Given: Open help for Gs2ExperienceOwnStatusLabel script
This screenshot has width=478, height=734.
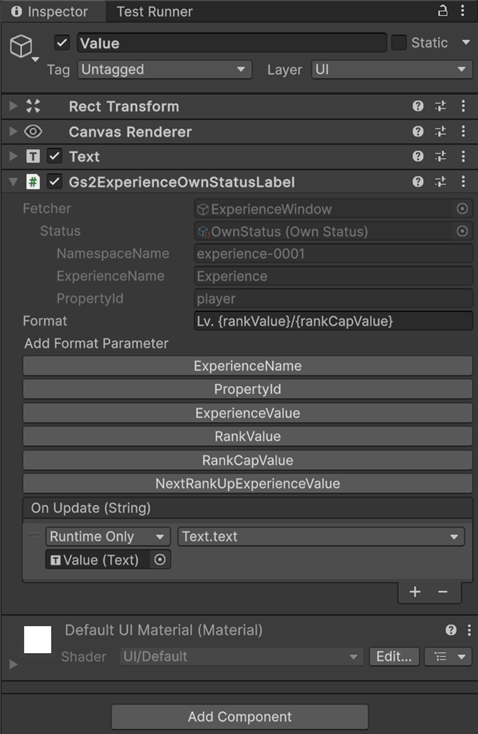Looking at the screenshot, I should (x=418, y=182).
